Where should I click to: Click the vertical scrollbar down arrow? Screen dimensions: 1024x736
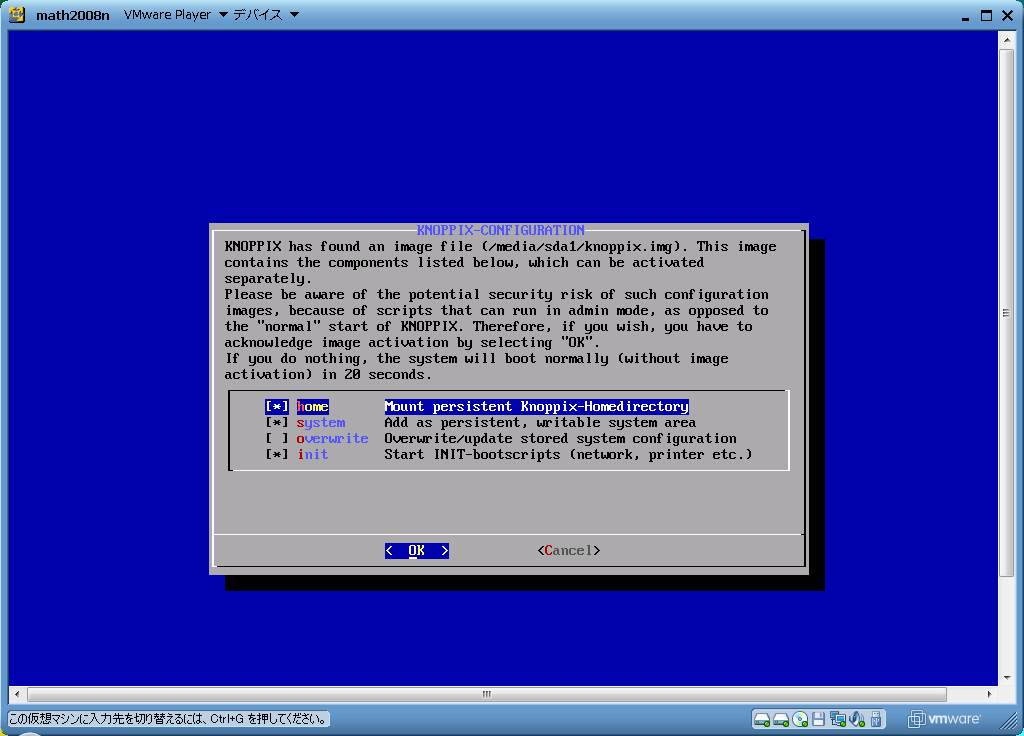click(1006, 677)
